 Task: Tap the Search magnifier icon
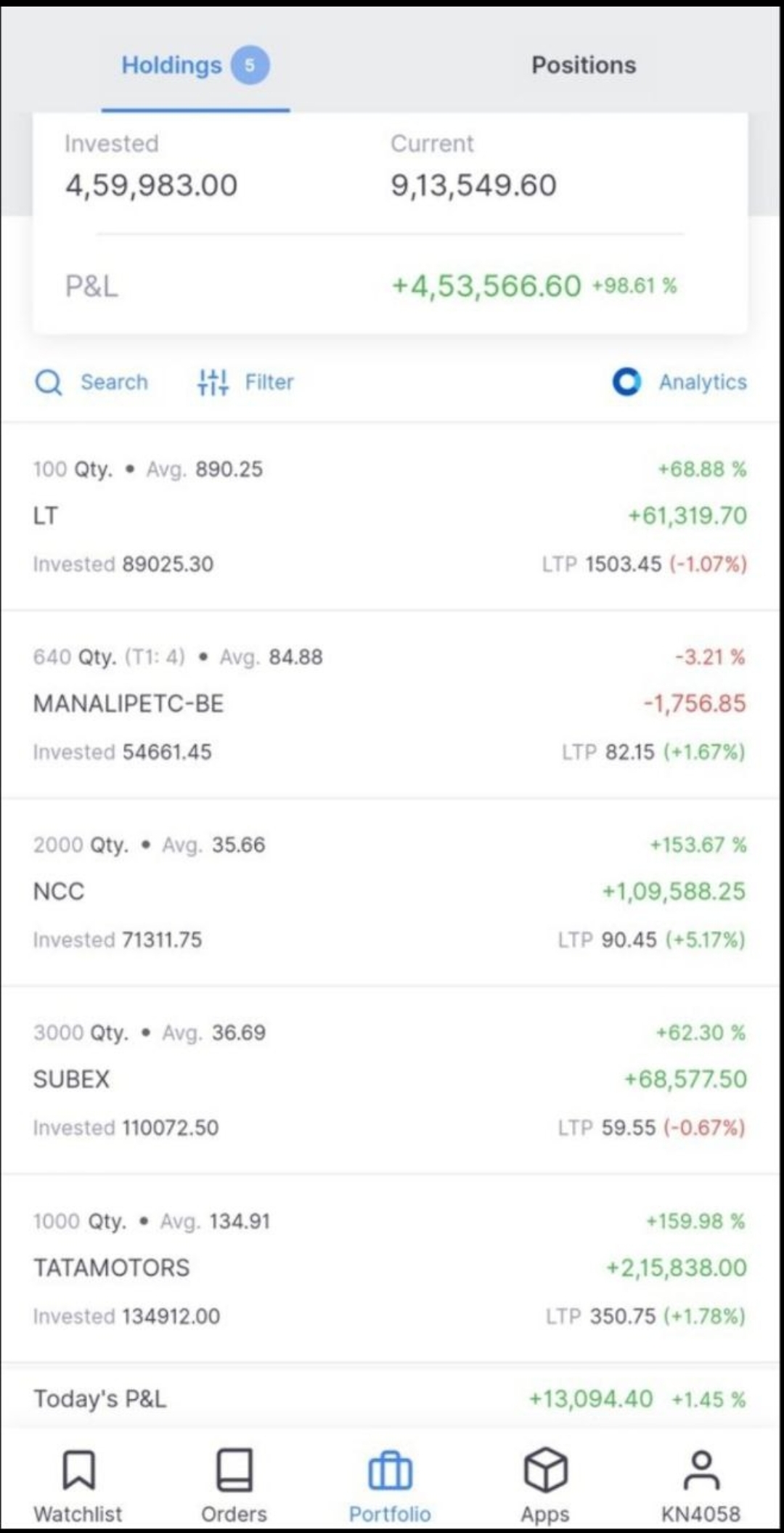pos(49,382)
